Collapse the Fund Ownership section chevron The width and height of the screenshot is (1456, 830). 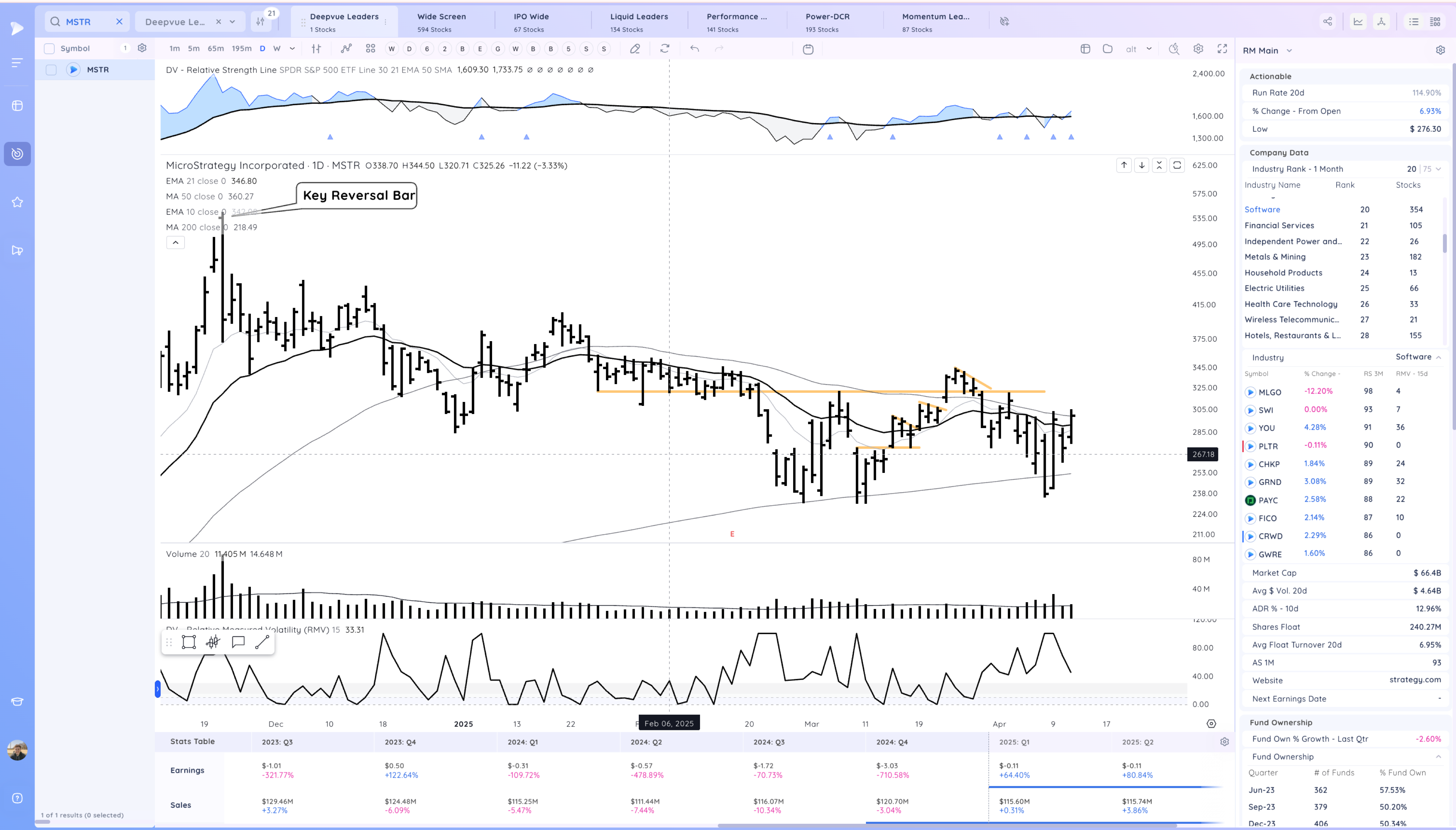[1438, 756]
